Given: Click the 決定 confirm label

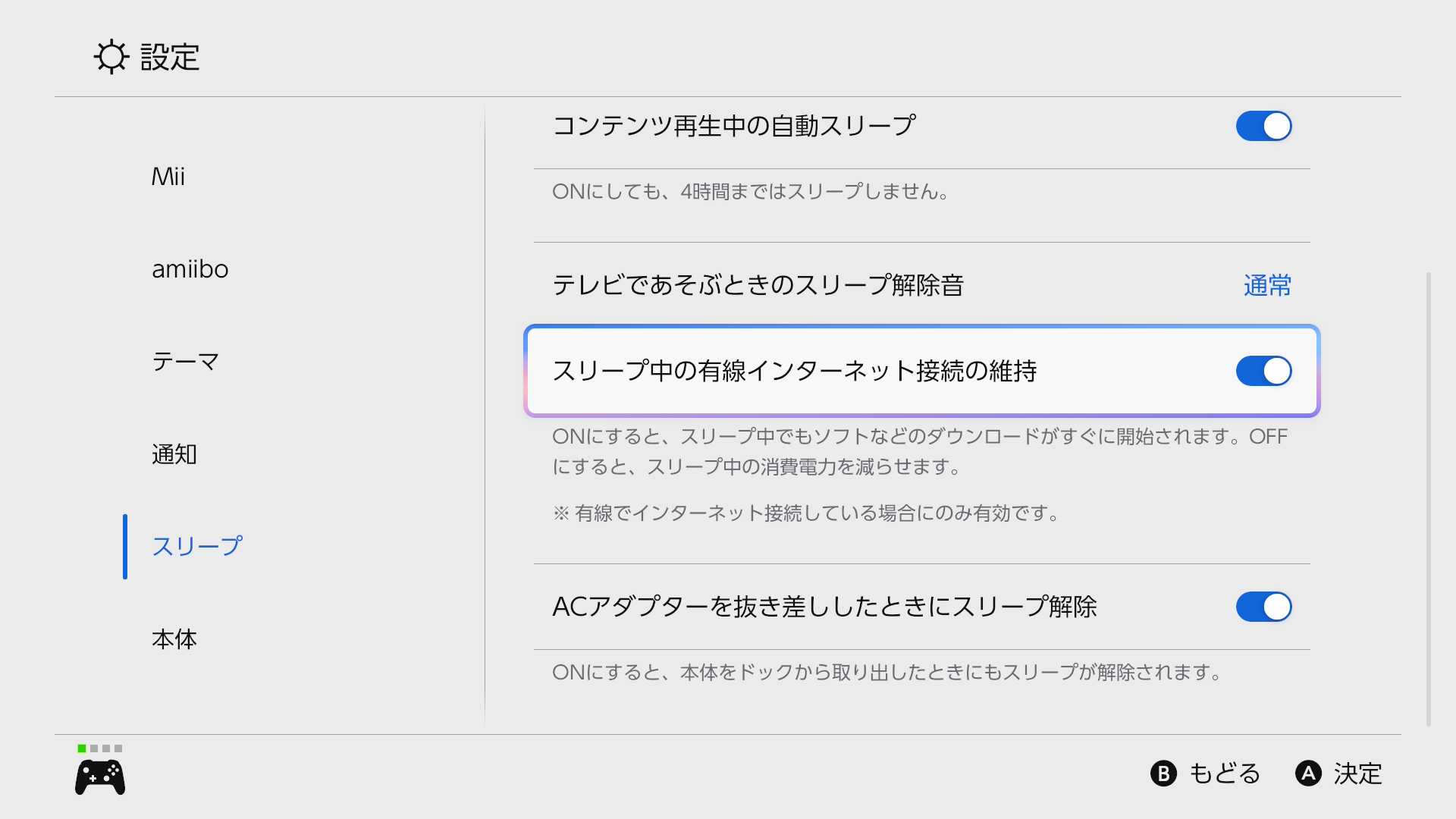Looking at the screenshot, I should point(1357,773).
